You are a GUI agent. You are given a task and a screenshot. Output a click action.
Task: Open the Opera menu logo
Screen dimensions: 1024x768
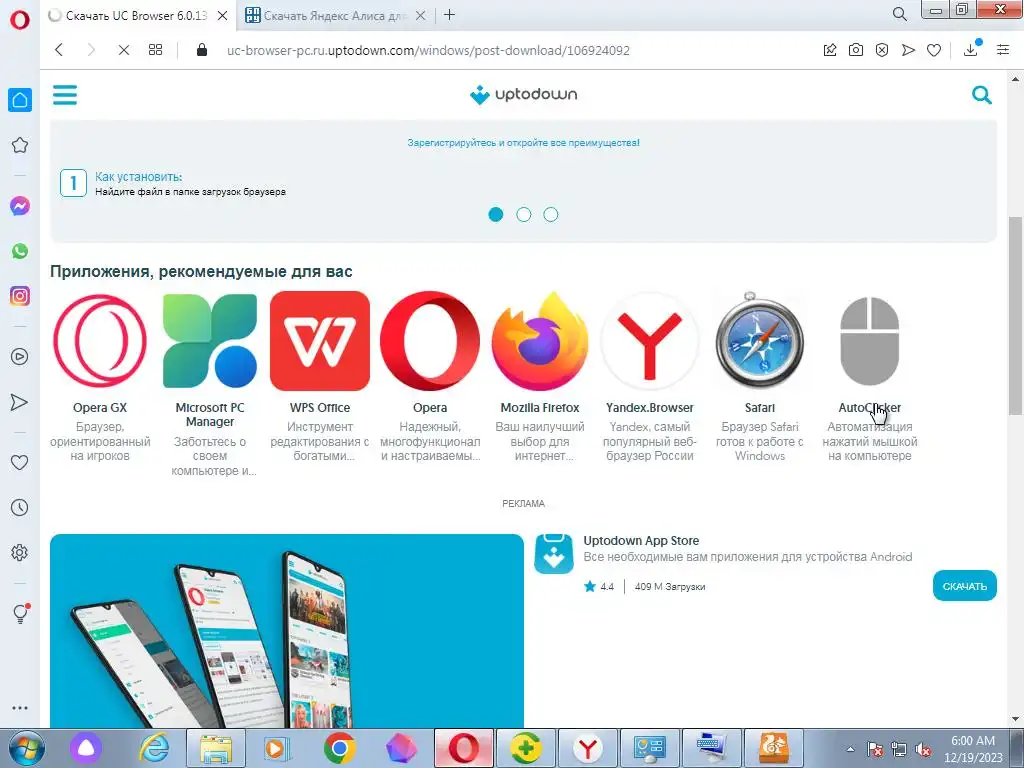point(20,20)
